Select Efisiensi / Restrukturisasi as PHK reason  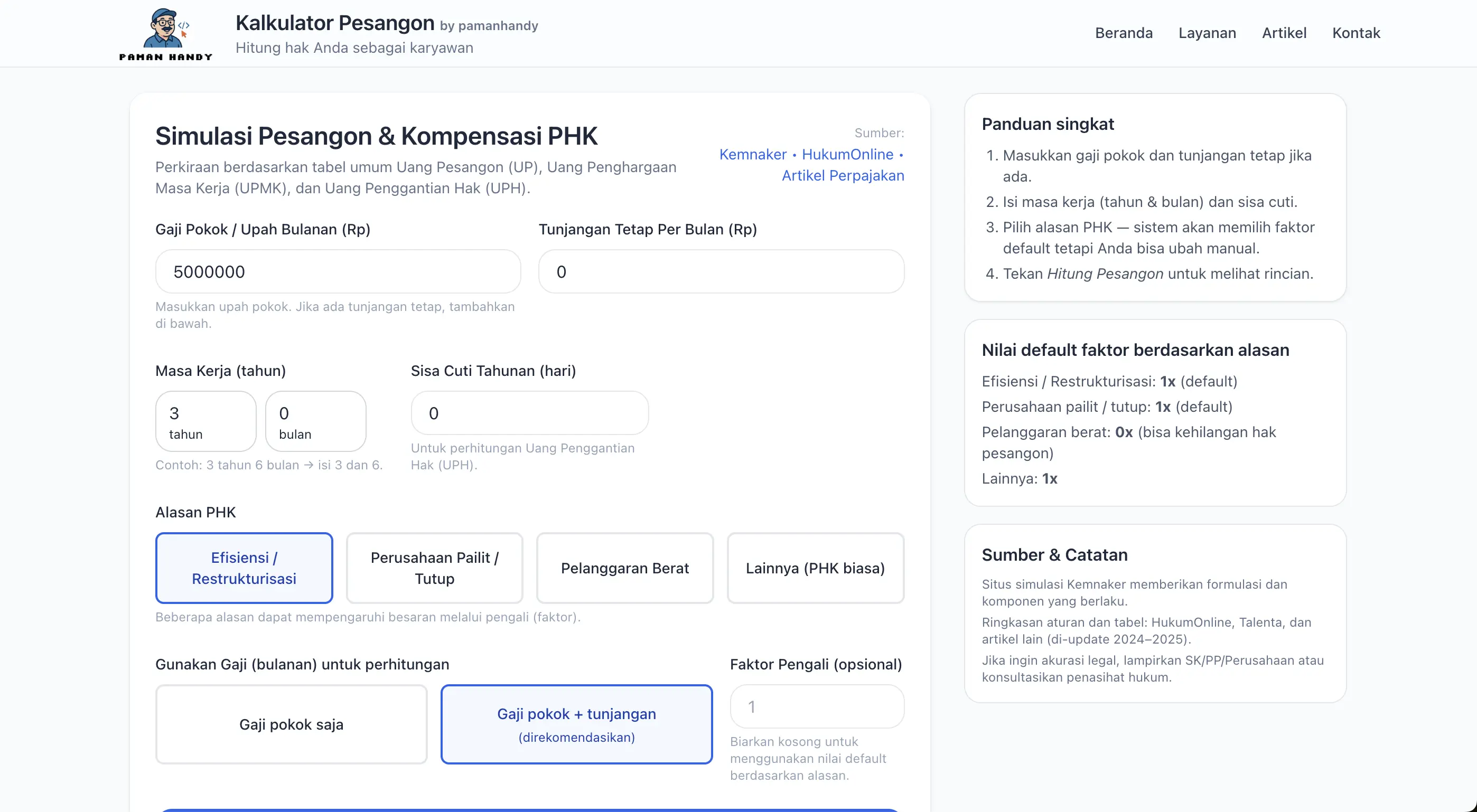pyautogui.click(x=244, y=568)
